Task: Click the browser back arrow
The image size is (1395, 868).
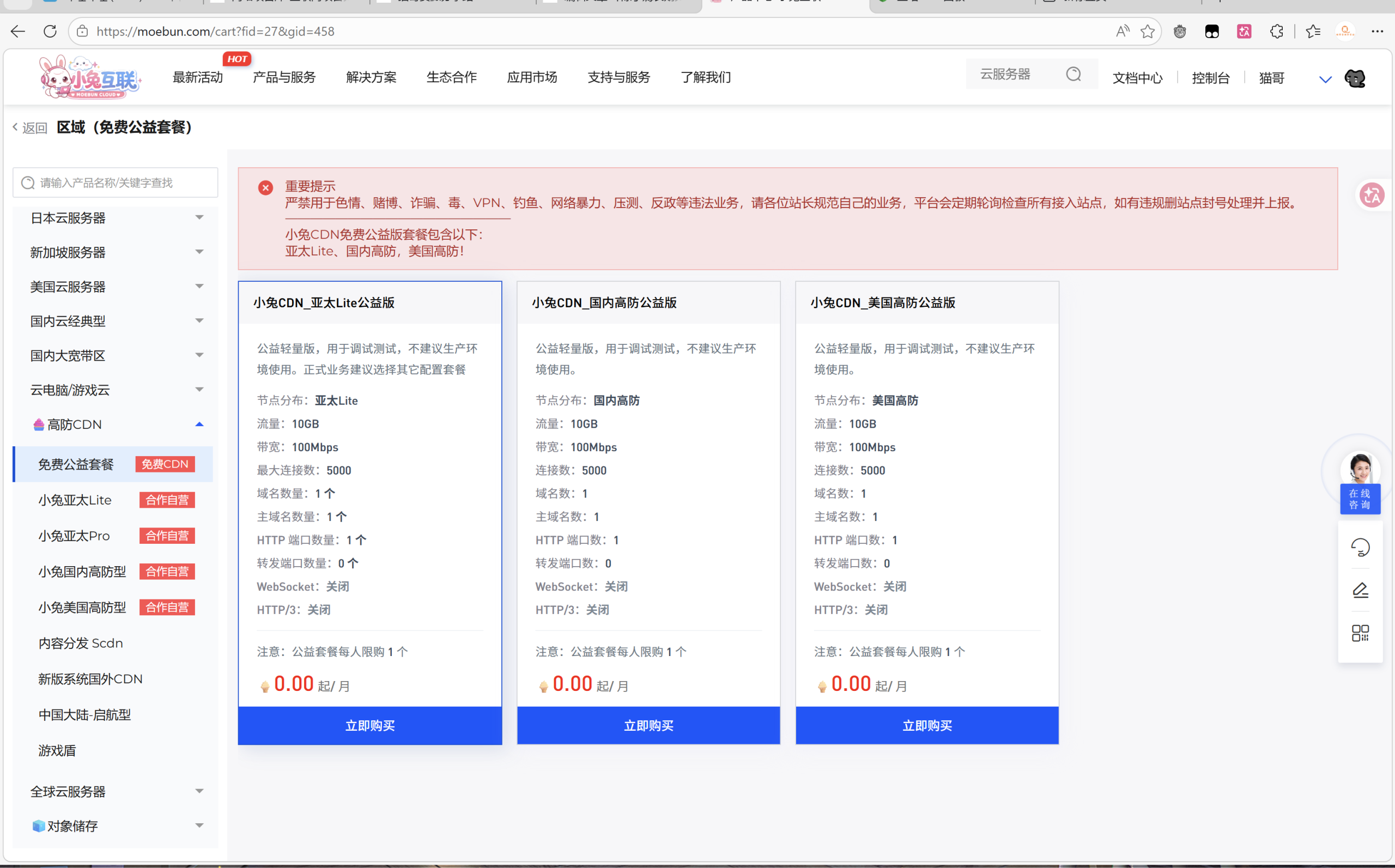Action: tap(18, 31)
